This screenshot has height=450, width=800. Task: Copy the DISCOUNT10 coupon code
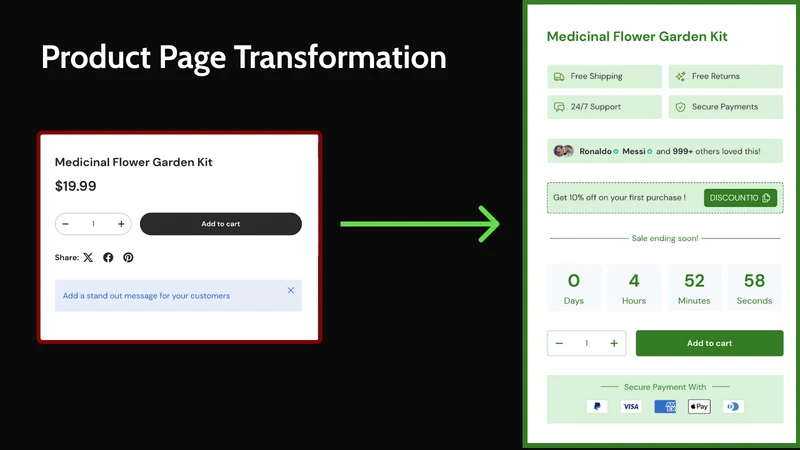click(x=740, y=198)
